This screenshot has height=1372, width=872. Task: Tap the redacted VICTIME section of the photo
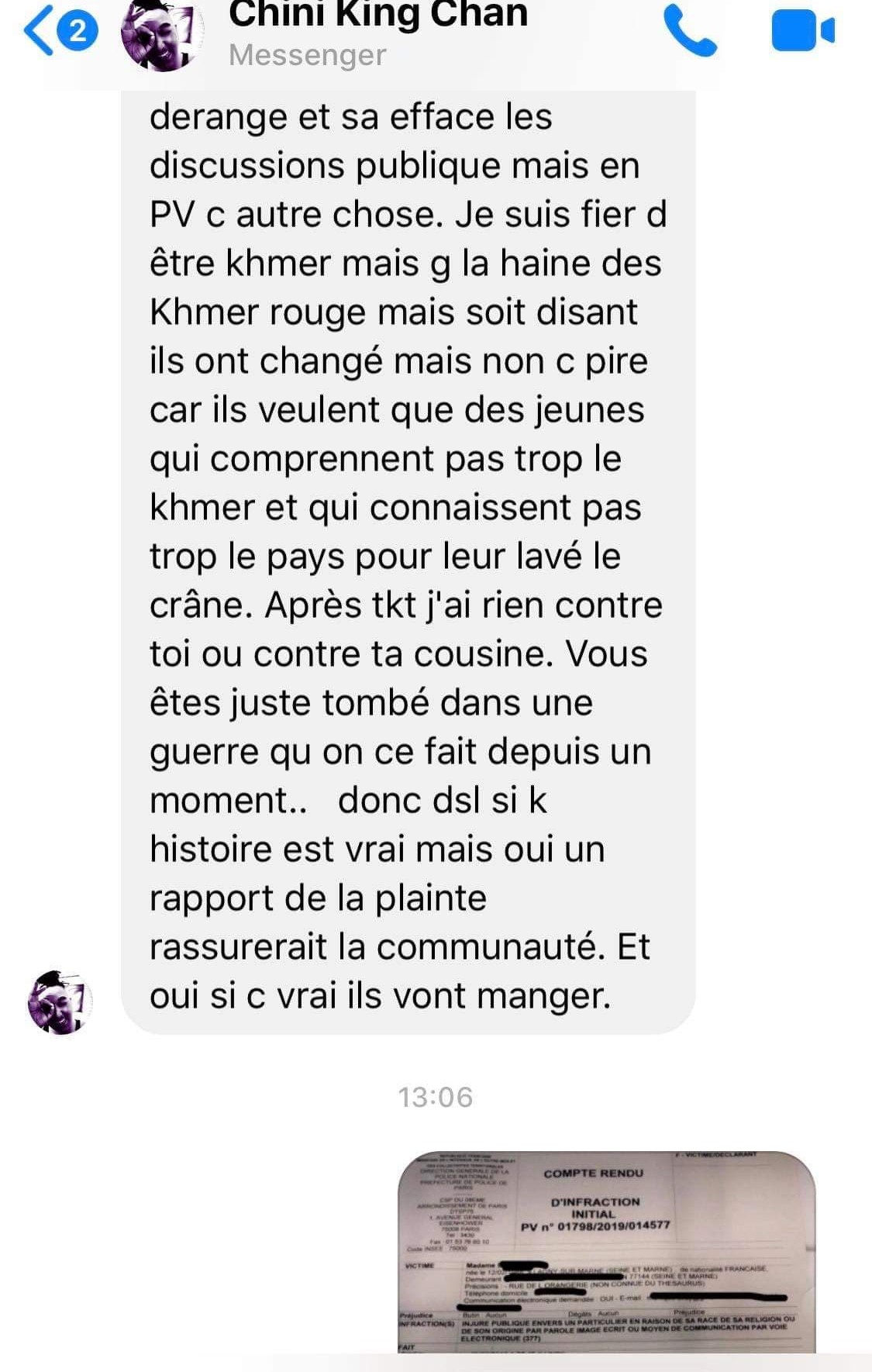click(x=593, y=1284)
